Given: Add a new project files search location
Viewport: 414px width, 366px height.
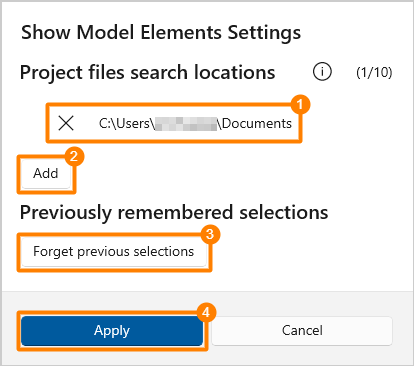Looking at the screenshot, I should 46,174.
